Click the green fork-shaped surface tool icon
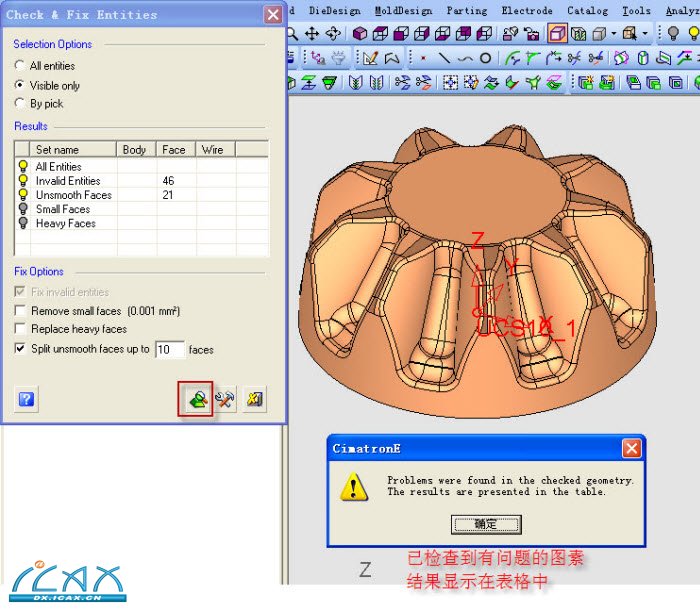 [x=533, y=83]
